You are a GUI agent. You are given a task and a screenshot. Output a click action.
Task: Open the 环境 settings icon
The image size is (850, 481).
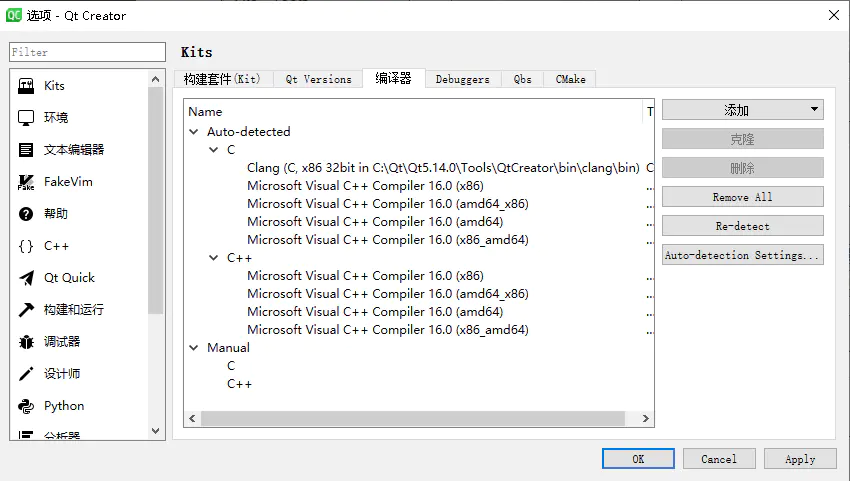[x=26, y=118]
